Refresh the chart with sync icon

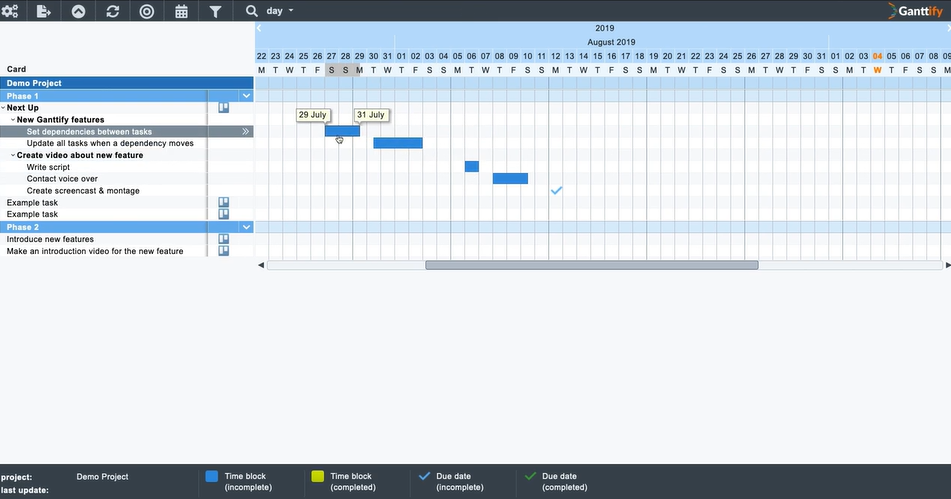click(x=113, y=11)
